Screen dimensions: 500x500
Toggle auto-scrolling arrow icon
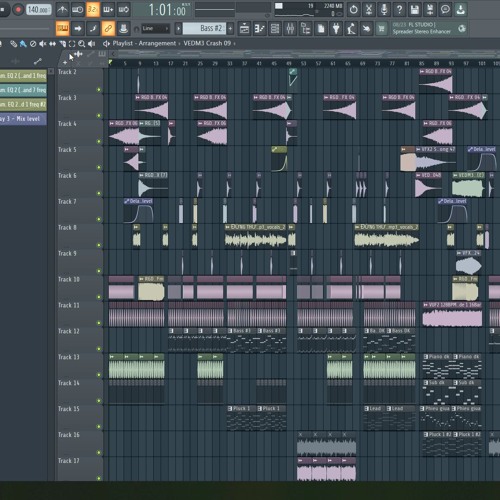point(78,29)
